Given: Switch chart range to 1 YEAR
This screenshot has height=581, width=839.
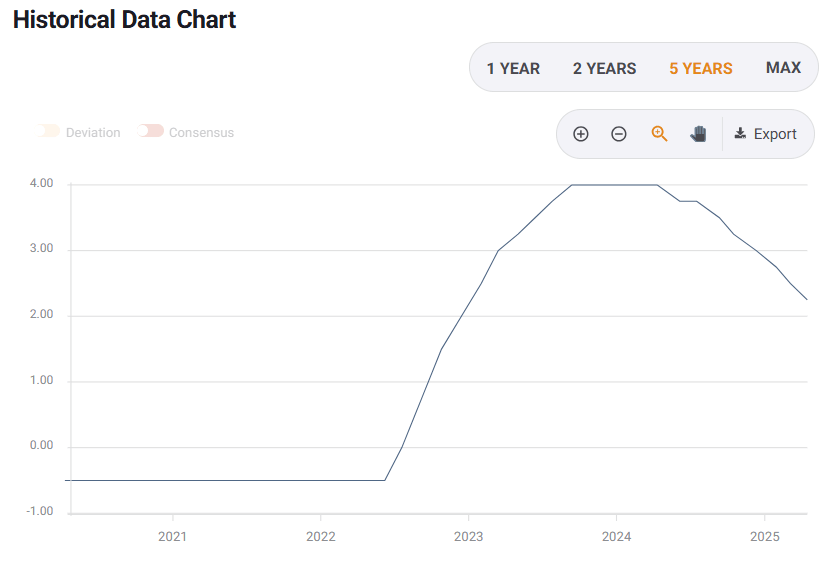Looking at the screenshot, I should coord(513,68).
